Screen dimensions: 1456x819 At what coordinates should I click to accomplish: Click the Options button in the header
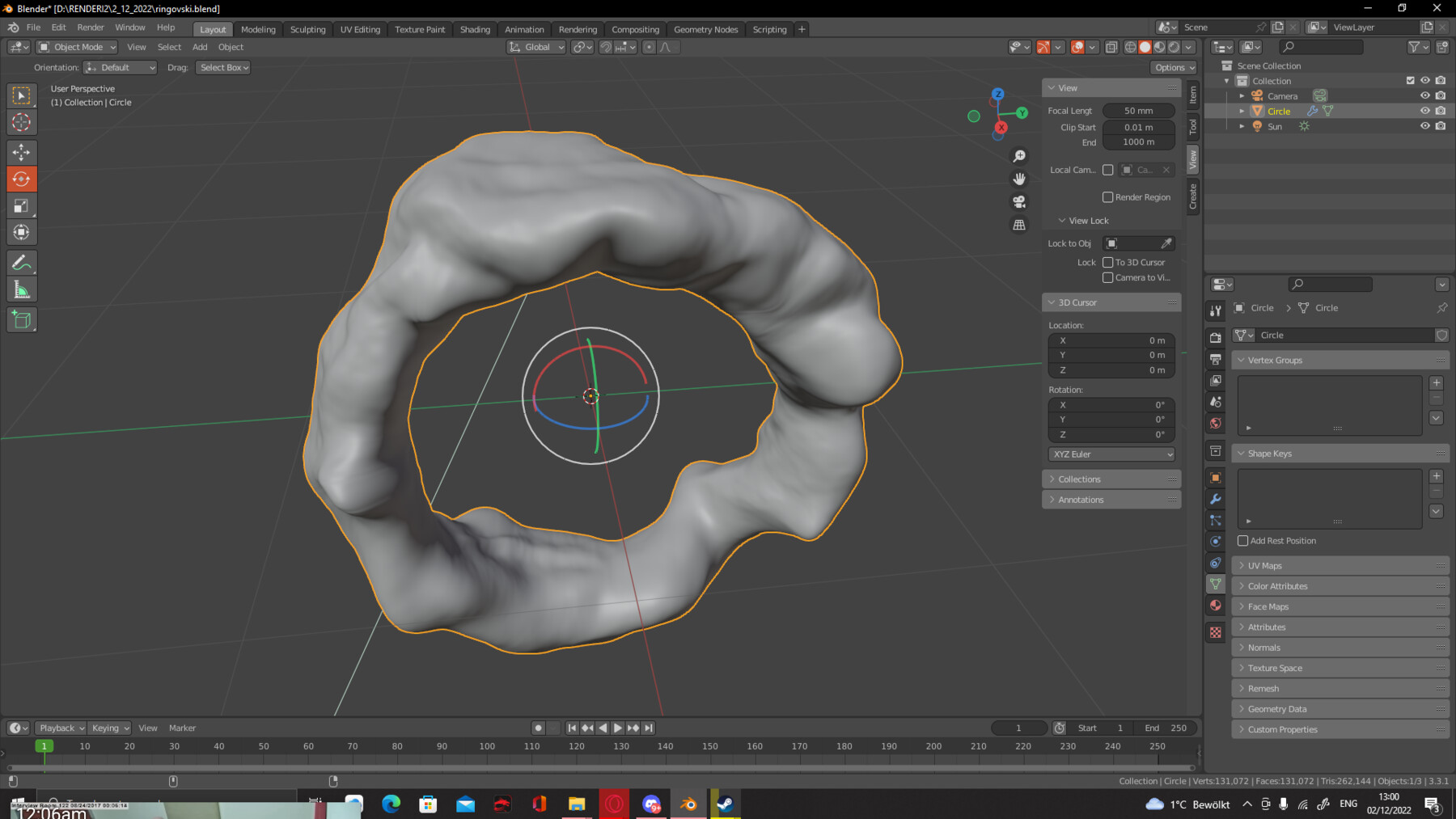click(x=1172, y=67)
